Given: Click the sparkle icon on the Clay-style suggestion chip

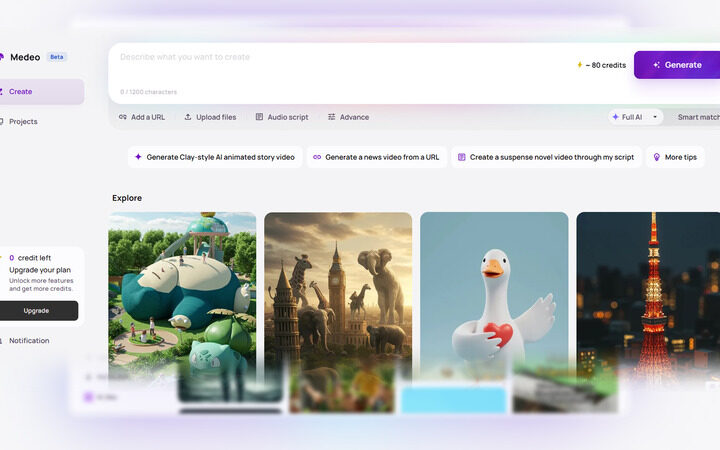Looking at the screenshot, I should [x=138, y=157].
